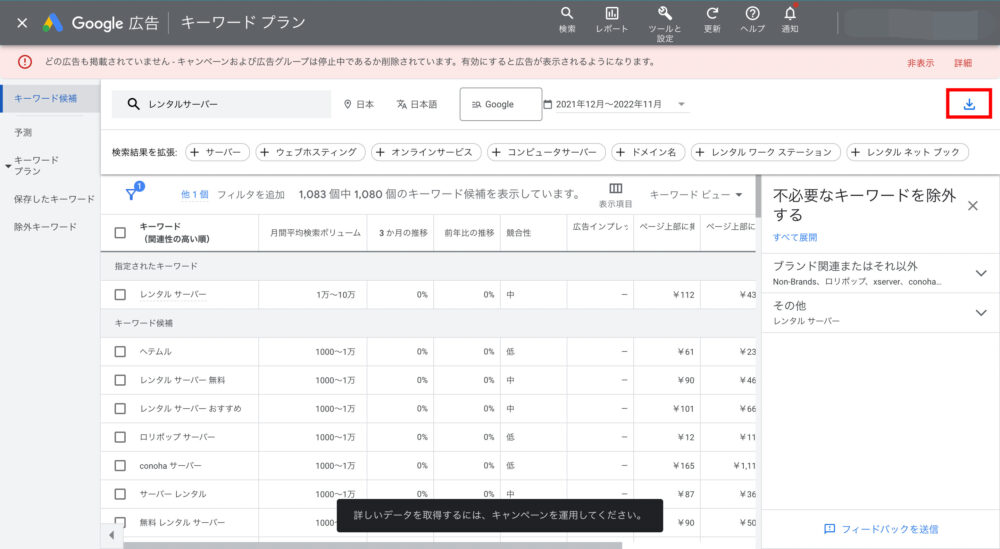
Task: Check the ロリポップ サーバー row
Action: [120, 437]
